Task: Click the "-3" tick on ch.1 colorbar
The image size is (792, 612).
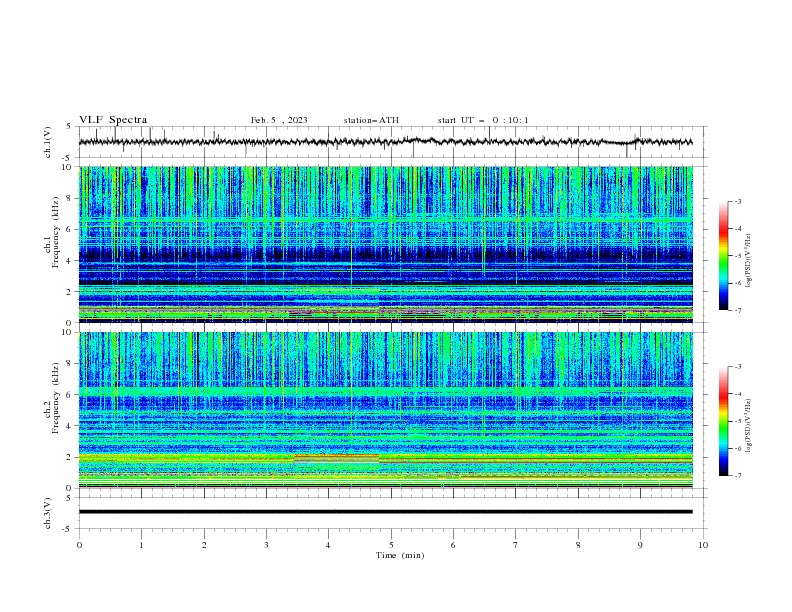Action: pyautogui.click(x=737, y=201)
